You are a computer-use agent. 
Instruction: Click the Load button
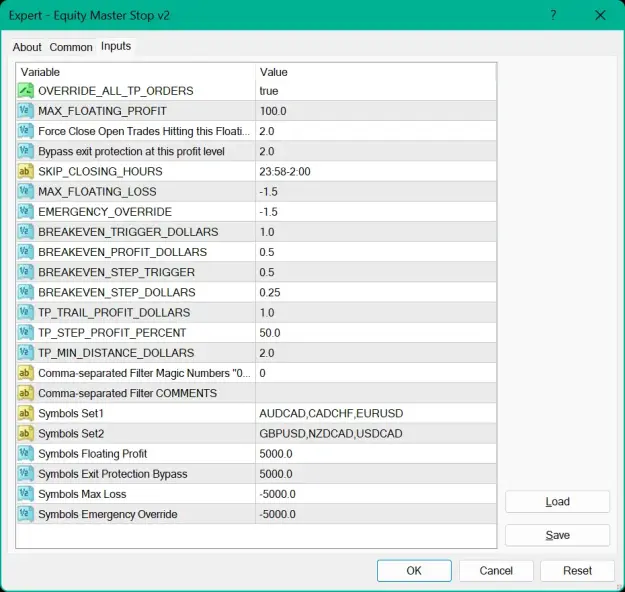pyautogui.click(x=557, y=501)
